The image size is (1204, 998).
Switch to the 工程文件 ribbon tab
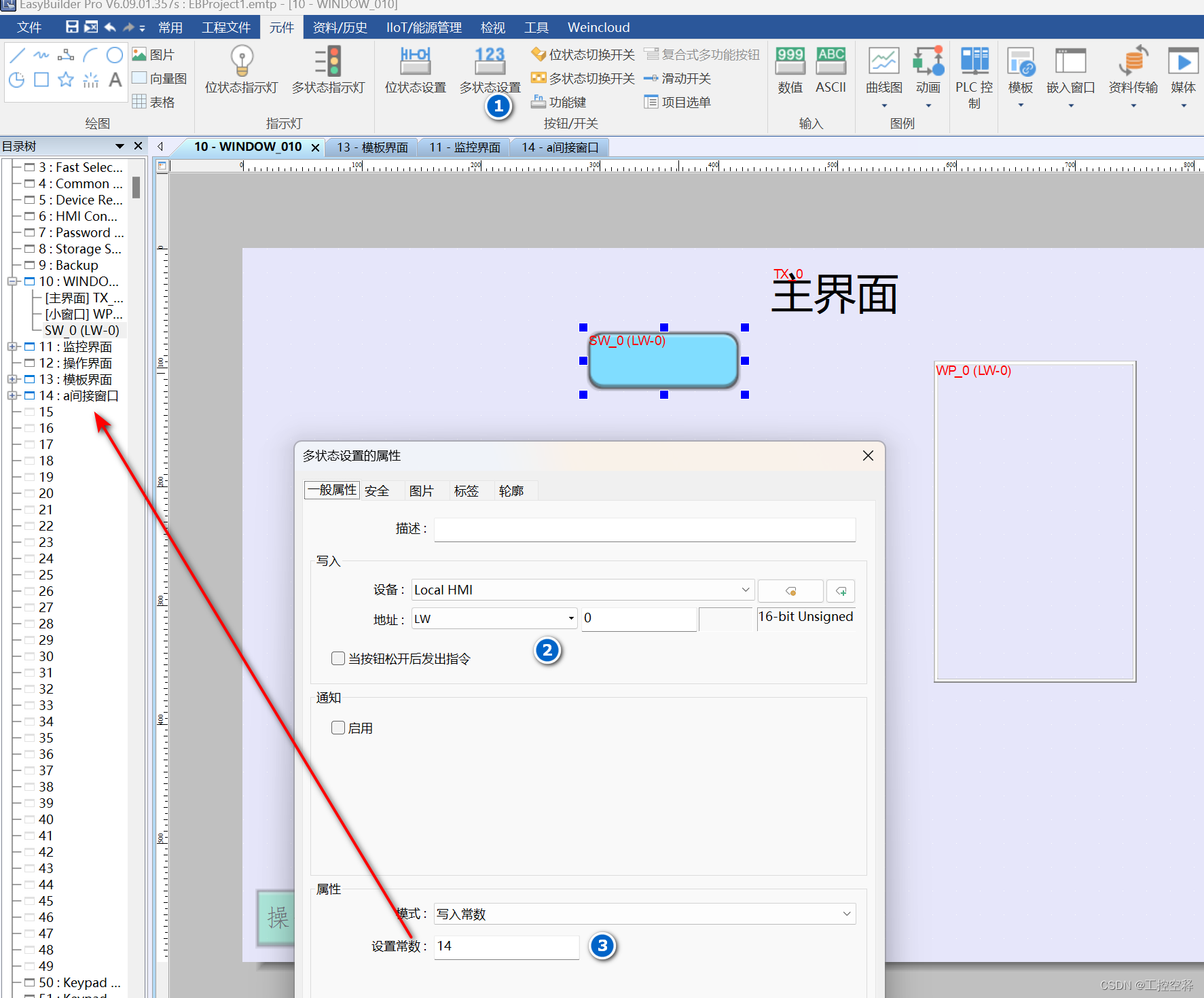click(x=226, y=27)
